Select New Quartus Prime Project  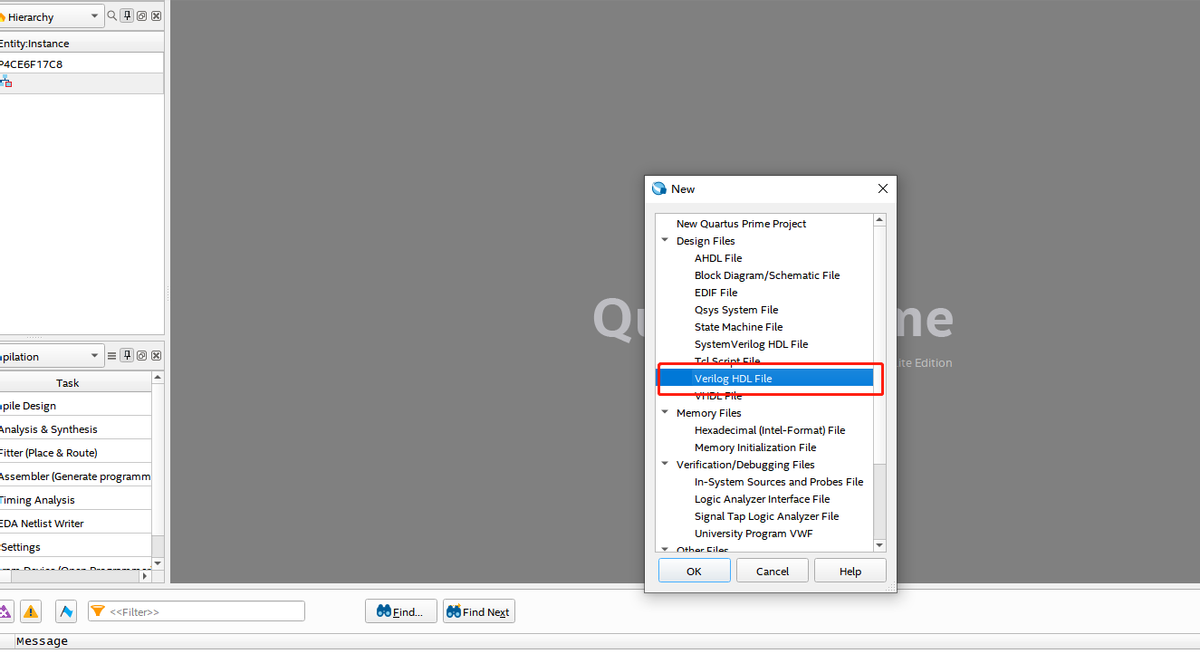click(x=741, y=224)
